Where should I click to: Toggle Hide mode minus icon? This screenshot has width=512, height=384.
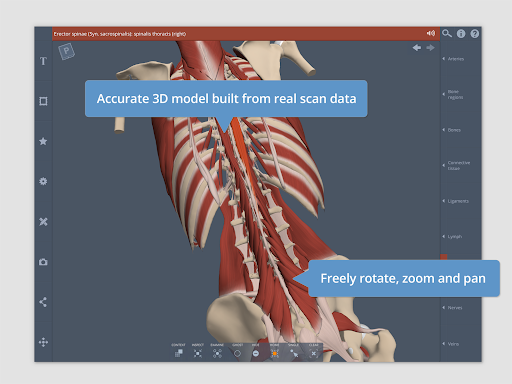coord(256,351)
